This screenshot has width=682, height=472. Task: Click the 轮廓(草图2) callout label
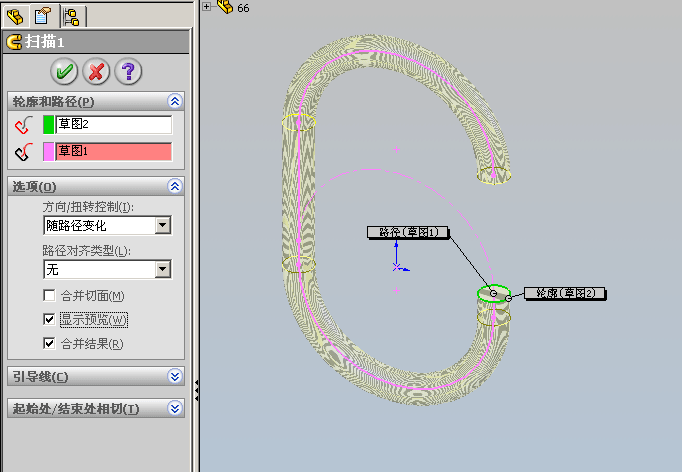565,293
